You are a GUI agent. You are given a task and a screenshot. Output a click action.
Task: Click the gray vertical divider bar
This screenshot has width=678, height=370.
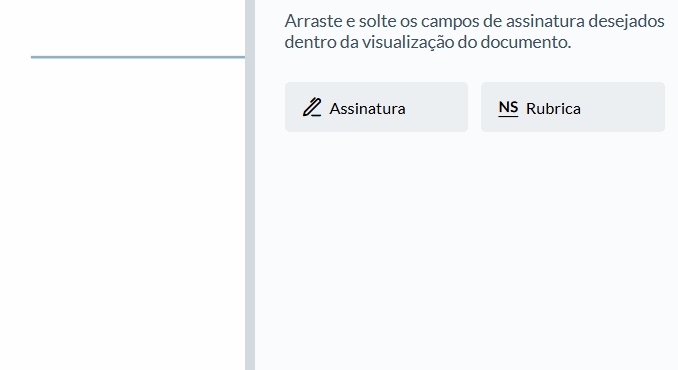coord(250,185)
